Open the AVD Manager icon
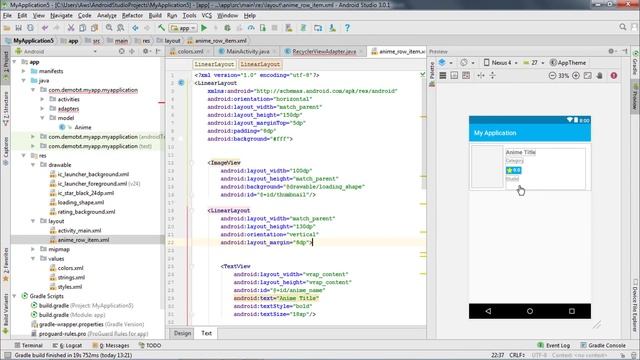 pos(318,28)
